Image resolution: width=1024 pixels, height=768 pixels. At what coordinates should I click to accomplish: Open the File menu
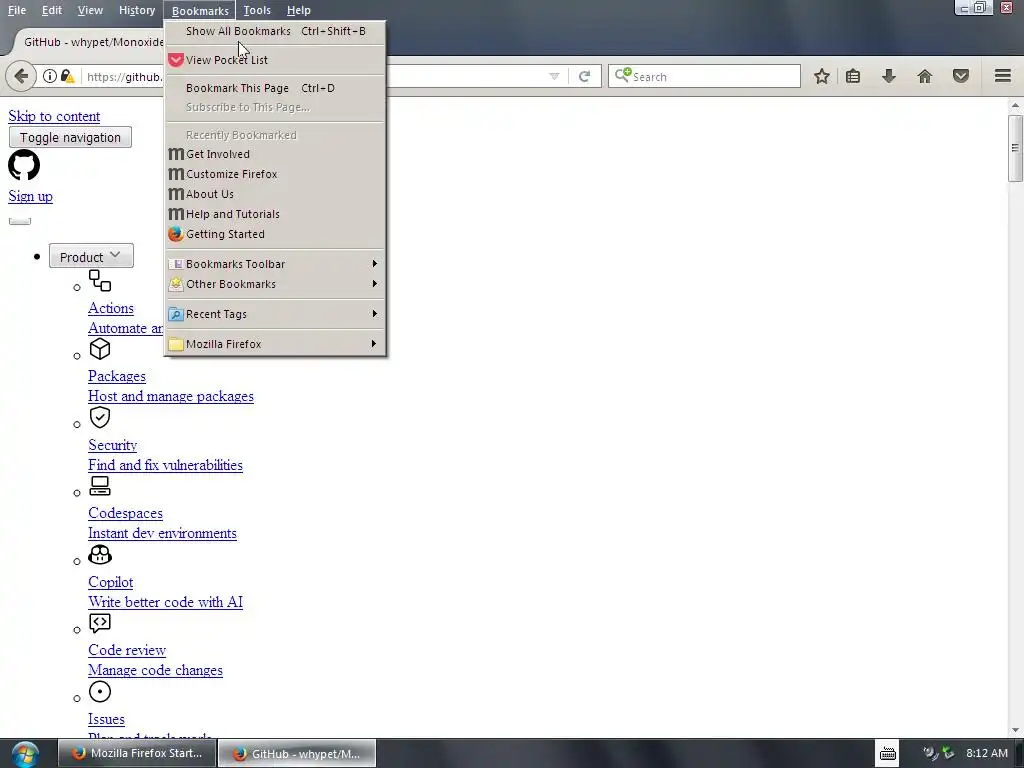tap(17, 10)
